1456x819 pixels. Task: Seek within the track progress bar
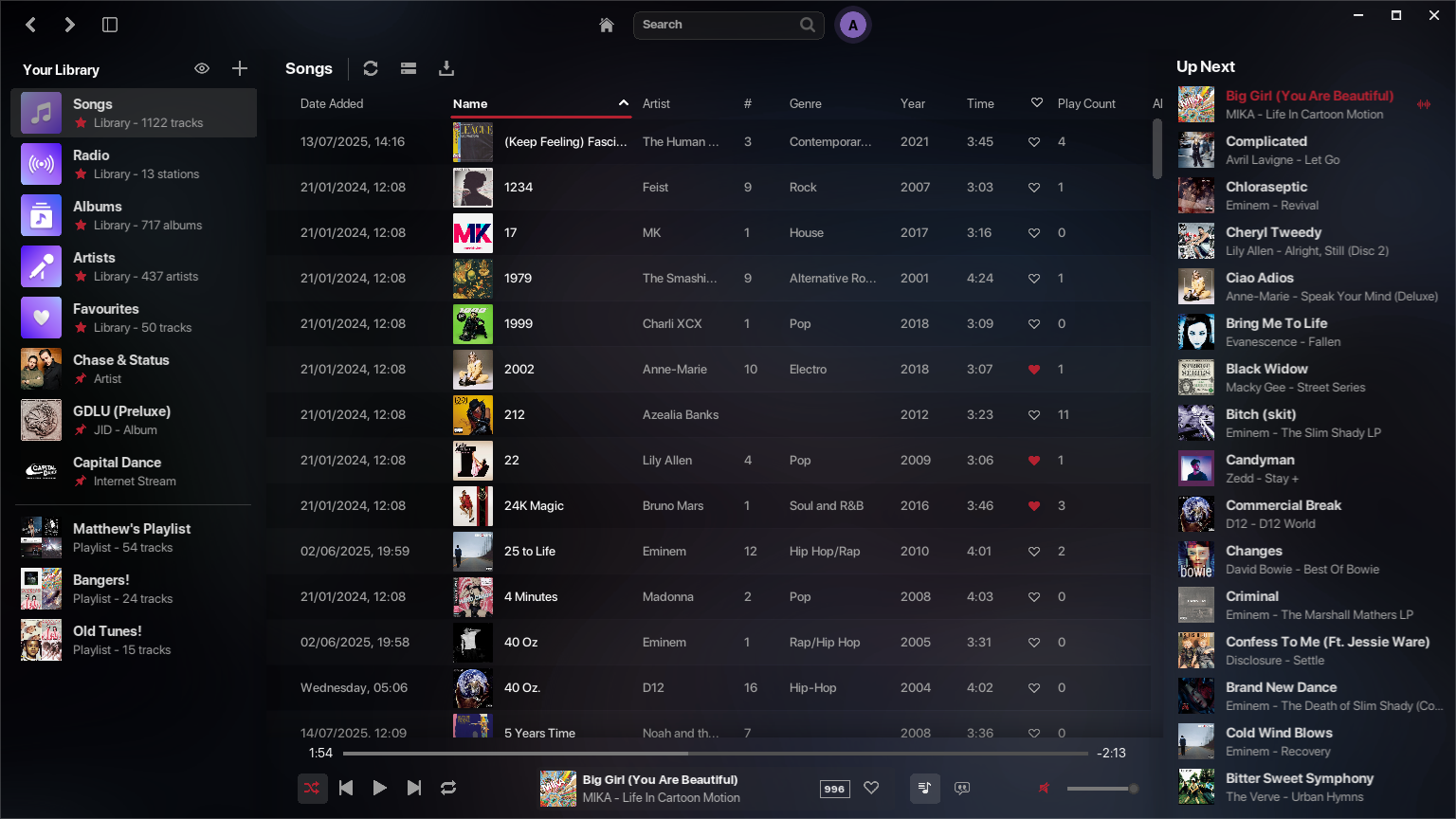coord(716,754)
